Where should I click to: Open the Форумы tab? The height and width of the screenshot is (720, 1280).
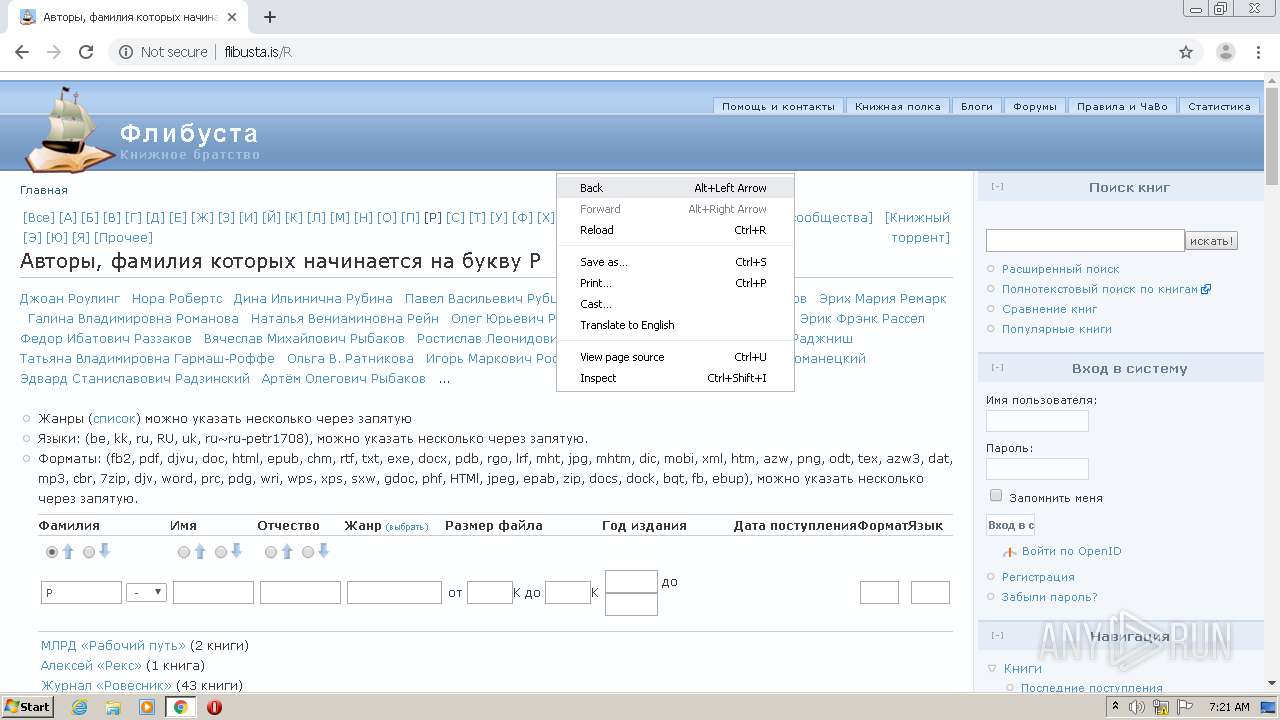coord(1035,106)
